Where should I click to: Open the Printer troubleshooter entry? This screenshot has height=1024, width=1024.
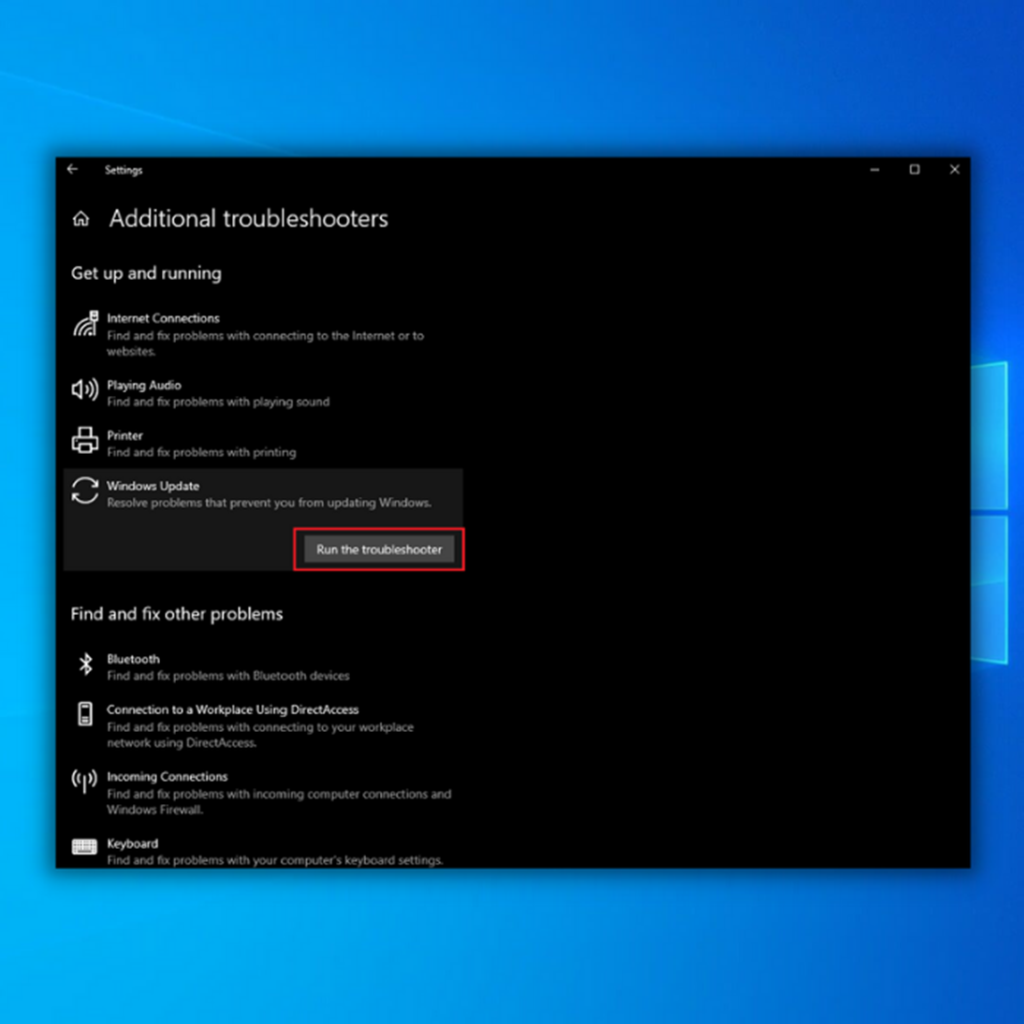tap(263, 443)
